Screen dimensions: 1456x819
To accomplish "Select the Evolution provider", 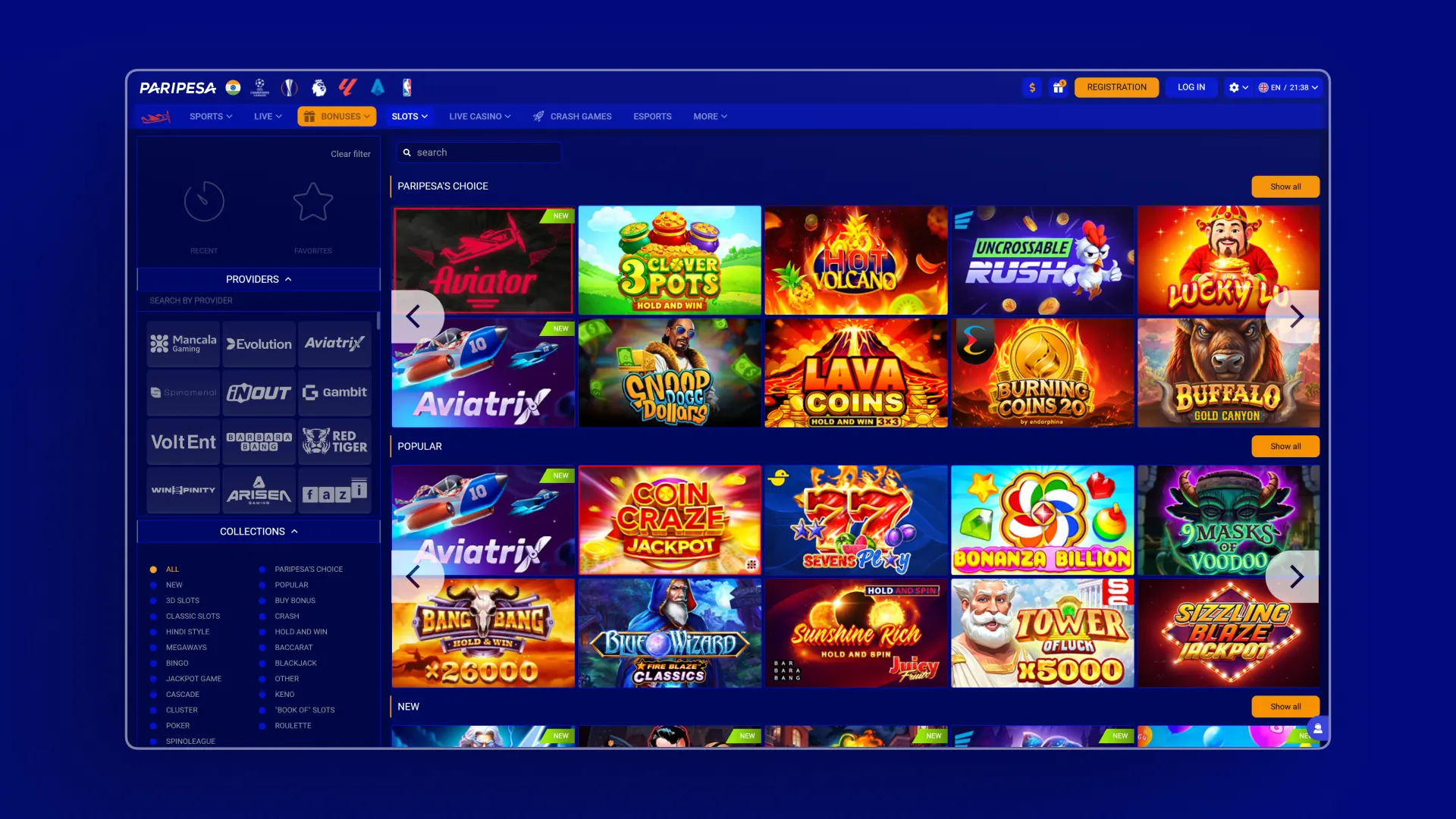I will click(259, 344).
